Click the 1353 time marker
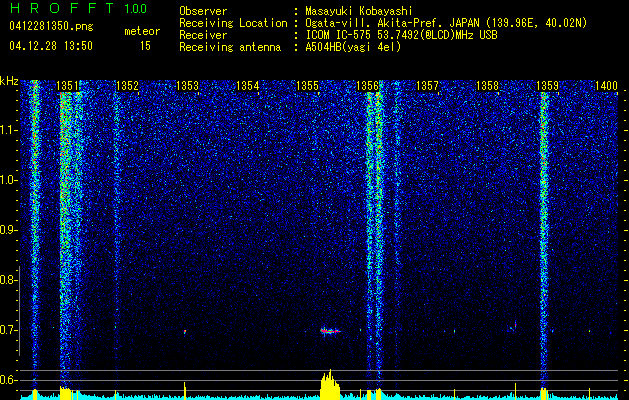Screen dimensions: 629x400 click(187, 86)
